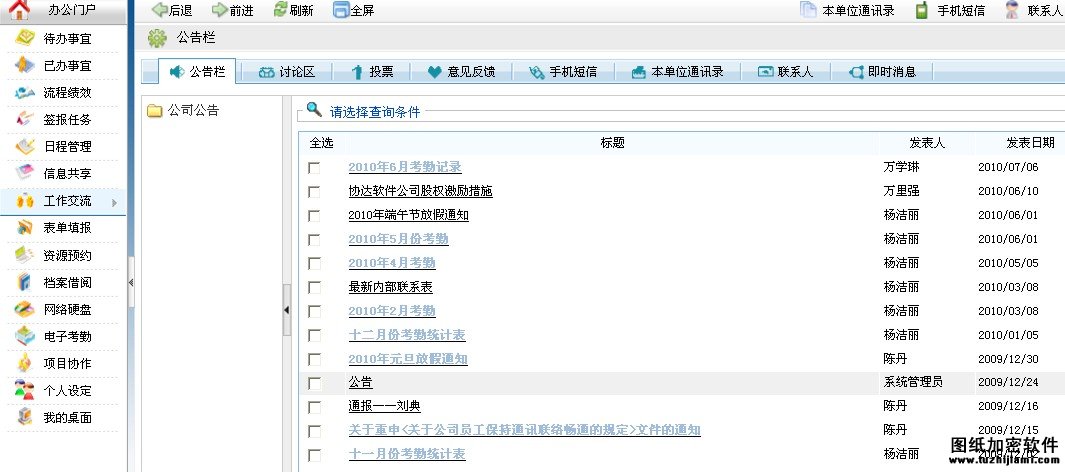
Task: Click the 资源预约 sidebar icon
Action: (25, 255)
